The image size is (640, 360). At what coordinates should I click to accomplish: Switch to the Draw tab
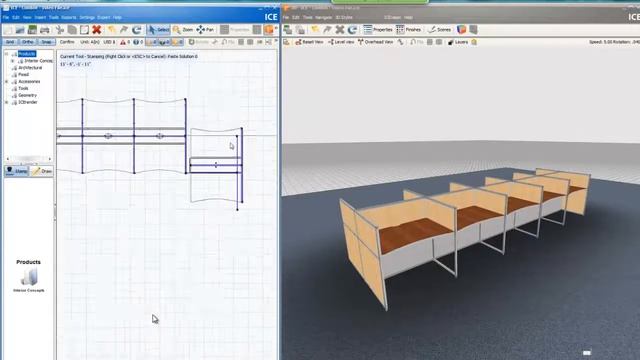pyautogui.click(x=42, y=171)
